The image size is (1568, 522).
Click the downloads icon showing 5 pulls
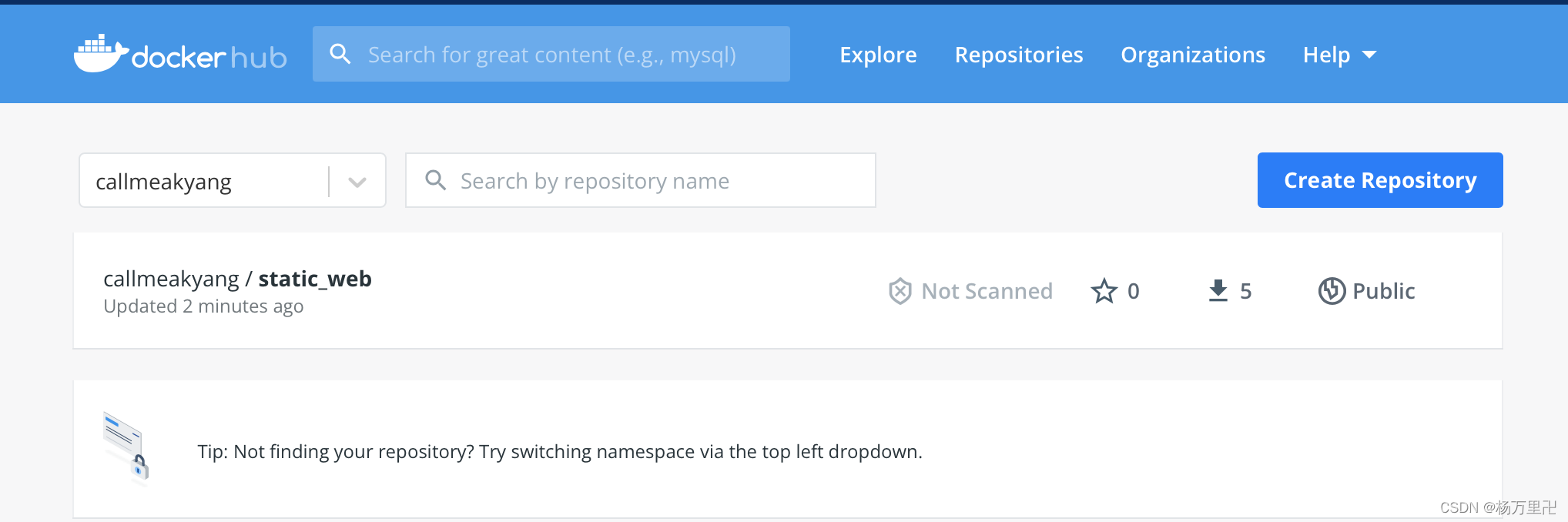coord(1218,291)
